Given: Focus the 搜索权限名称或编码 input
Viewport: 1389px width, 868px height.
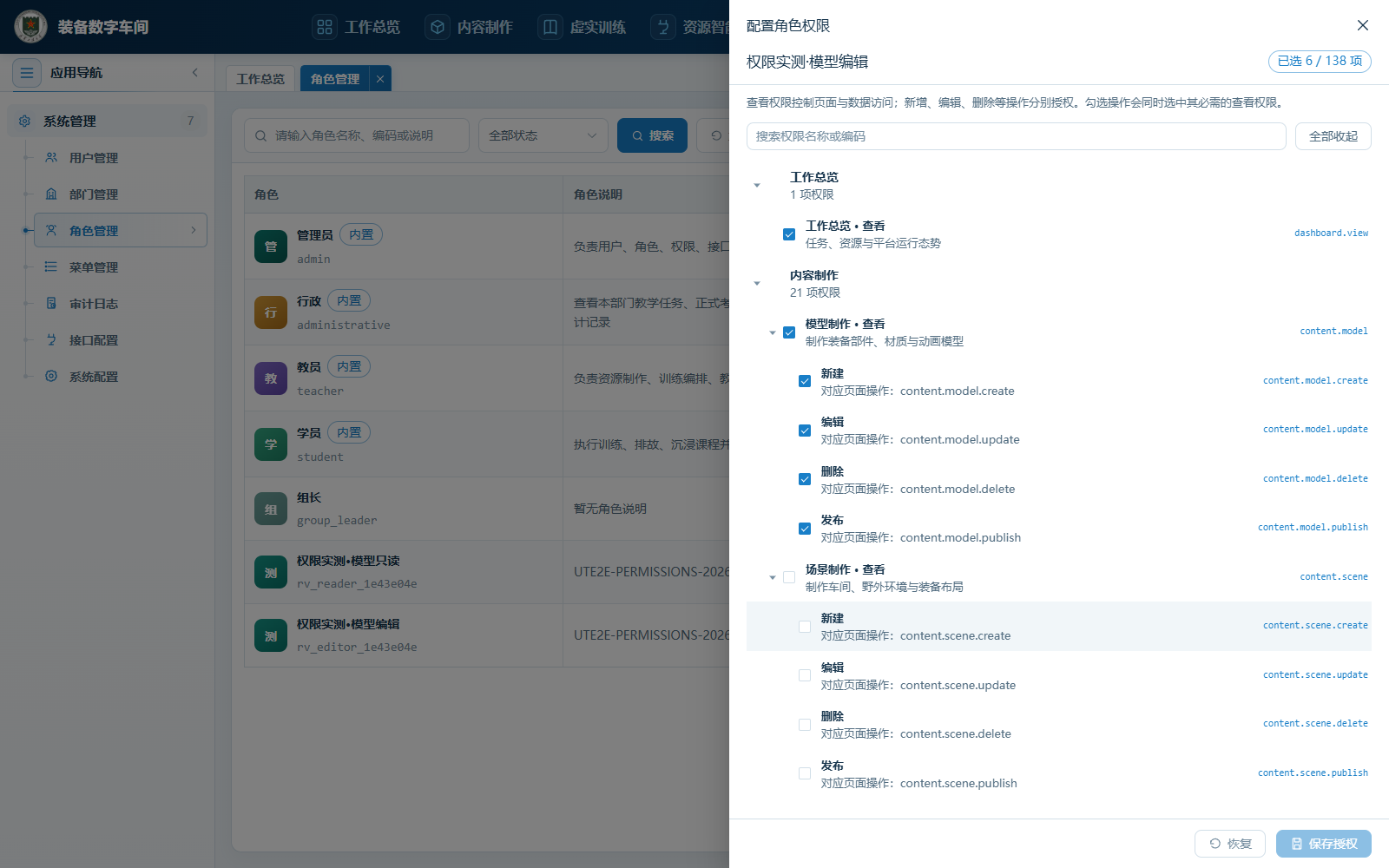Looking at the screenshot, I should (x=1016, y=136).
